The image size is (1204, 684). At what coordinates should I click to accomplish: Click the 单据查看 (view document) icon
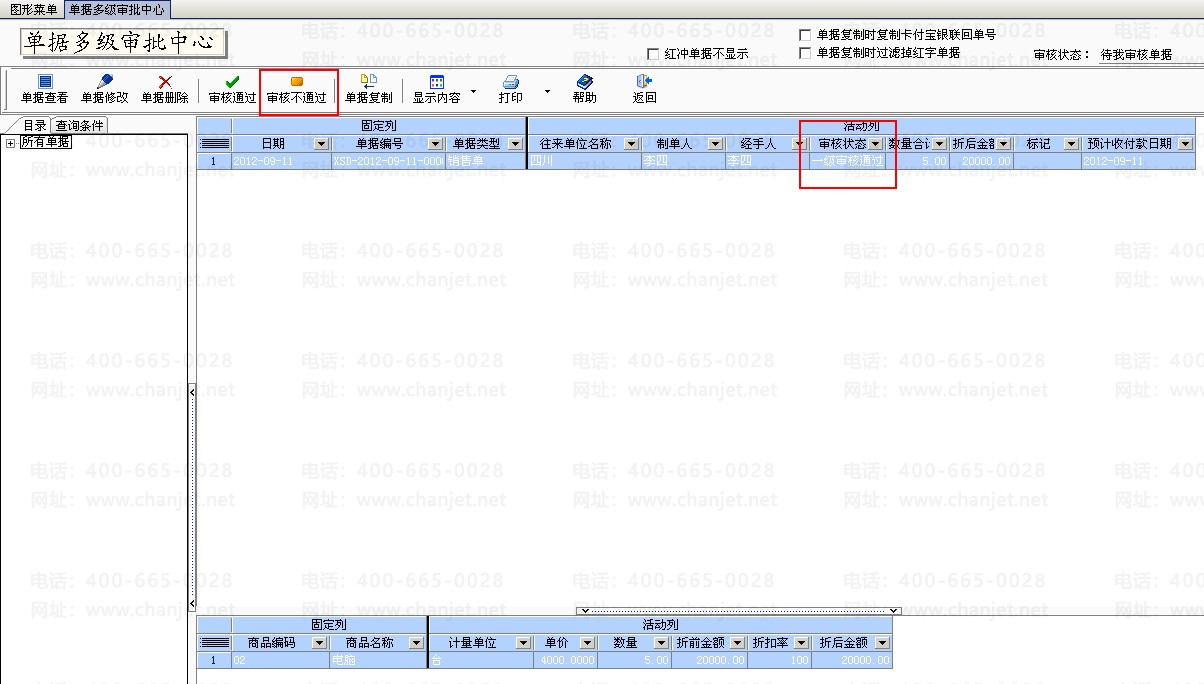tap(44, 82)
